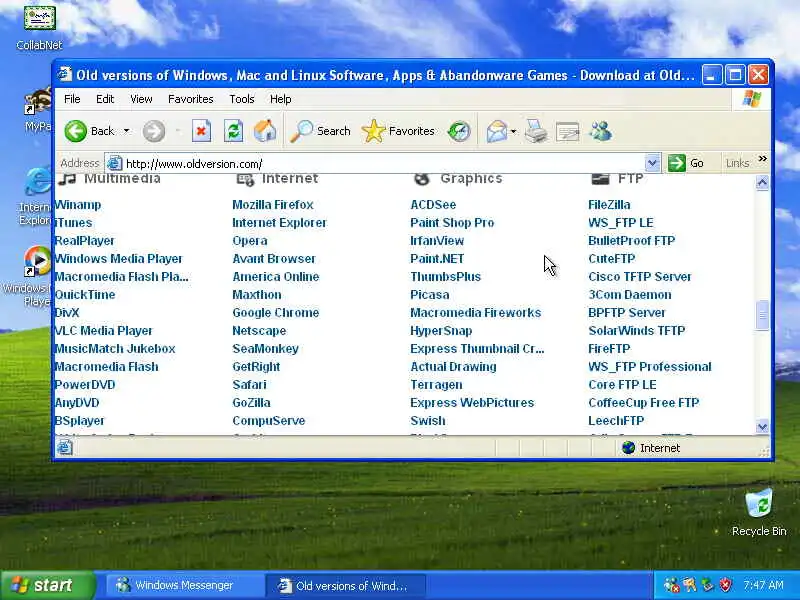Click the Back arrow button
The height and width of the screenshot is (600, 800).
(76, 131)
